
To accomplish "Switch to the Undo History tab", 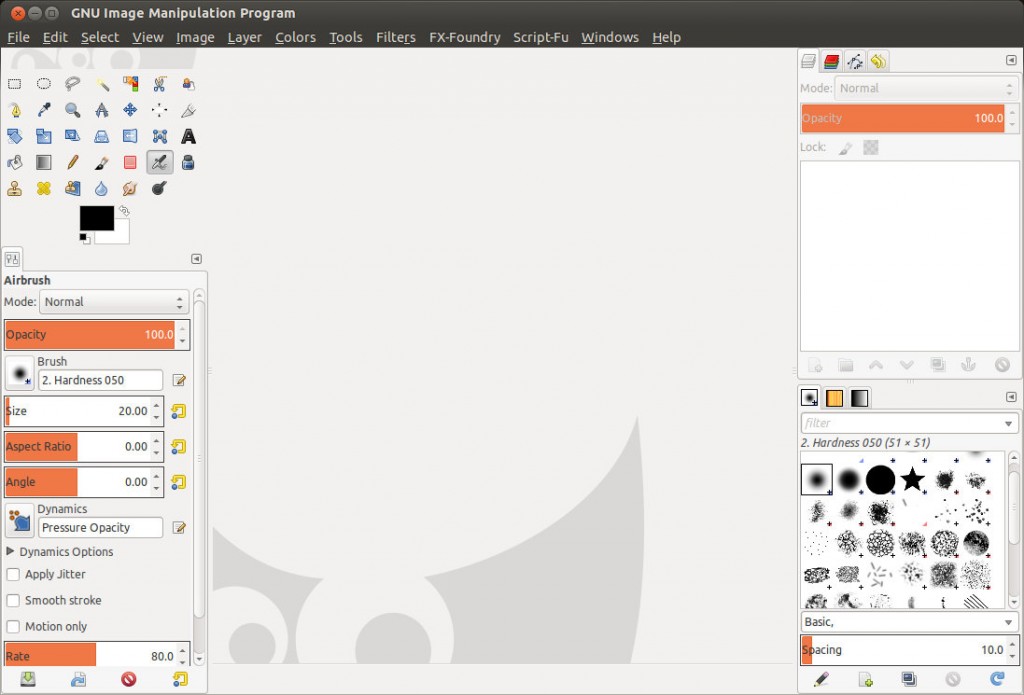I will point(878,61).
